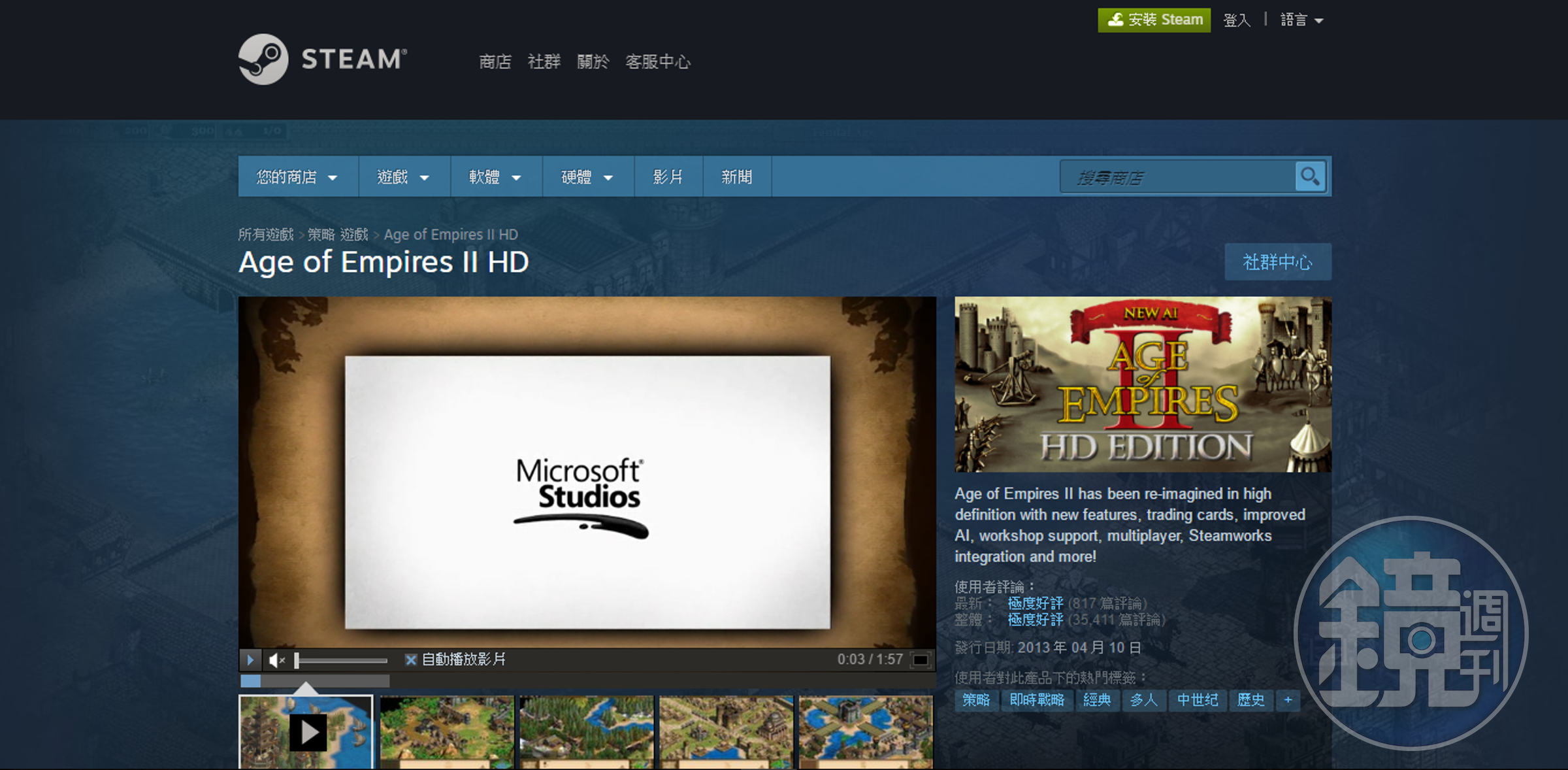
Task: Click the 安裝 Steam button
Action: coord(1154,20)
